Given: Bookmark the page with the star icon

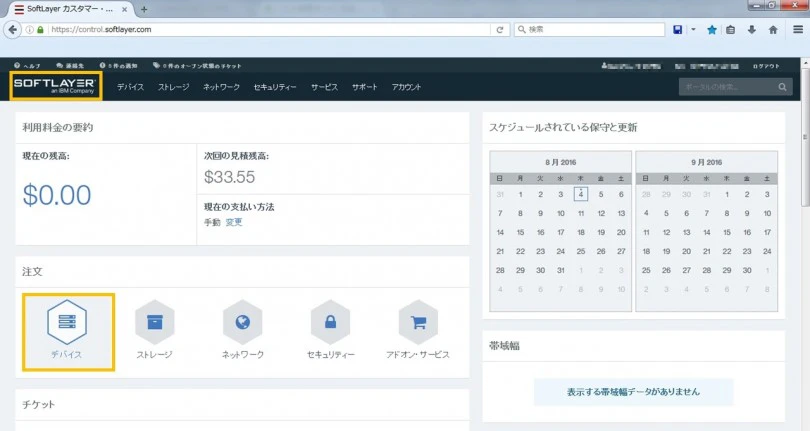Looking at the screenshot, I should tap(711, 29).
